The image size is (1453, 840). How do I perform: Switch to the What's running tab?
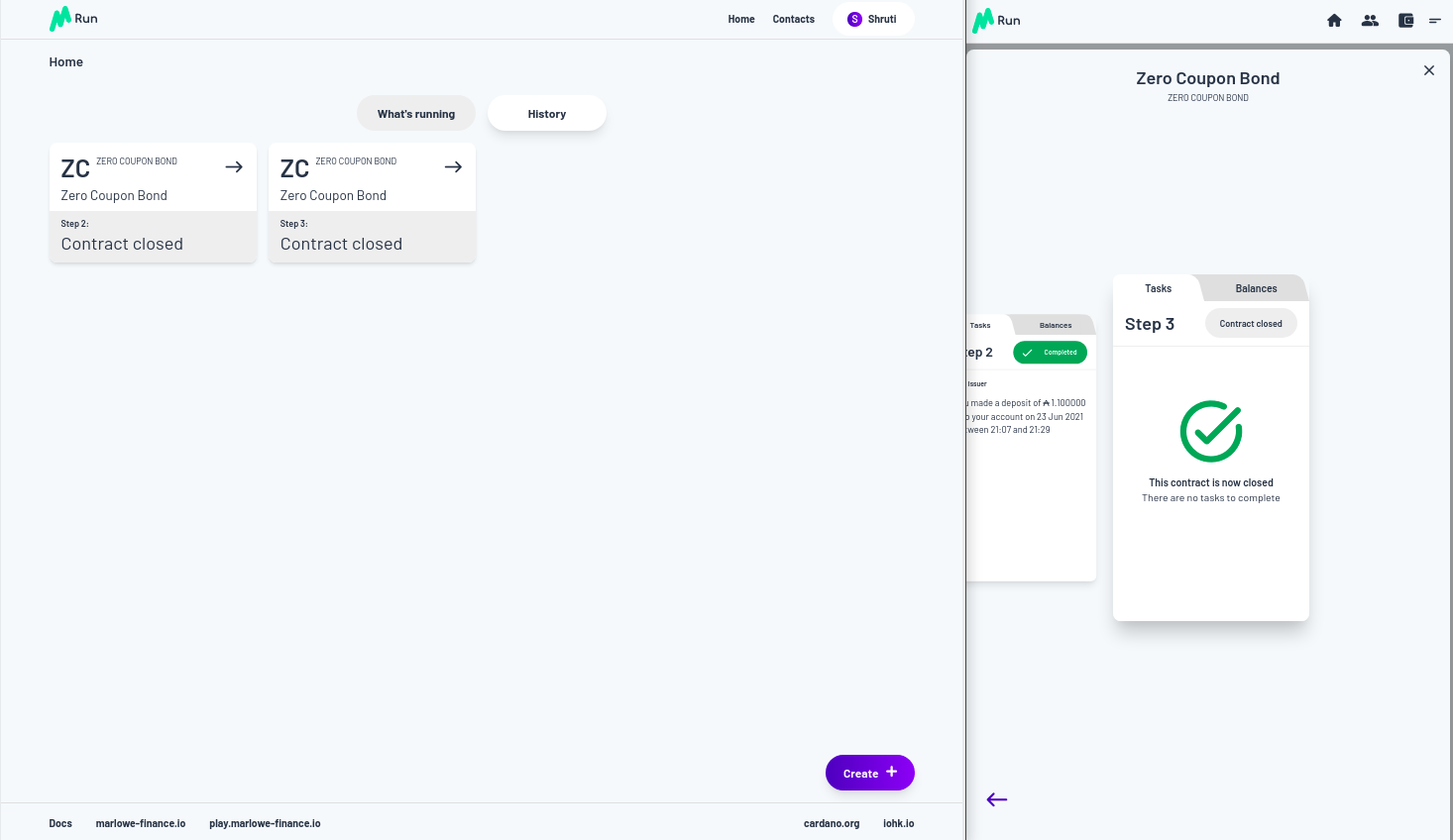416,114
